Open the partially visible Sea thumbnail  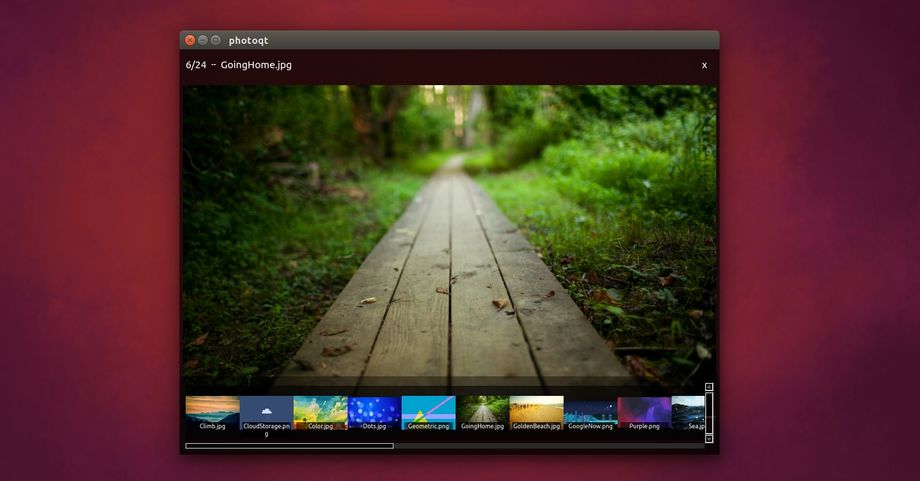tap(688, 413)
